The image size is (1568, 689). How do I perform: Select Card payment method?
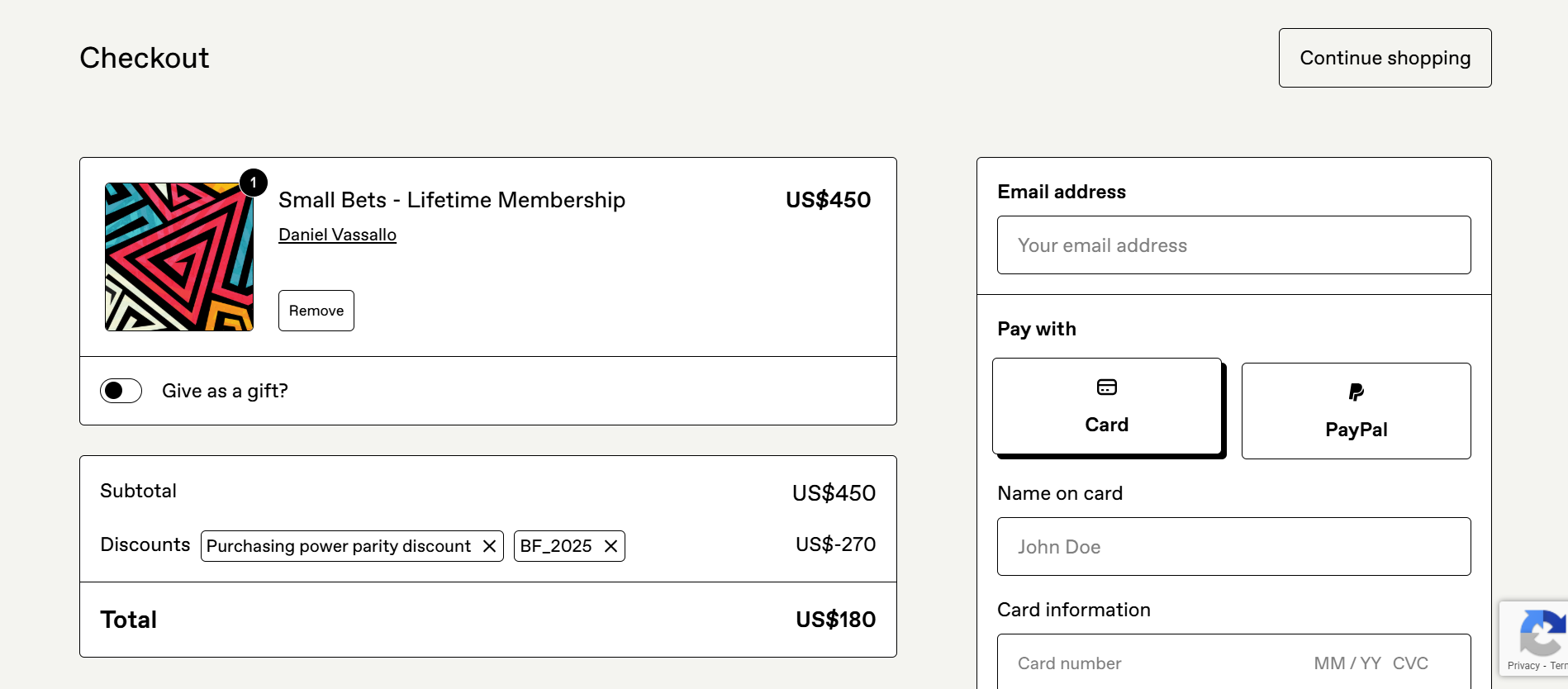(x=1106, y=406)
